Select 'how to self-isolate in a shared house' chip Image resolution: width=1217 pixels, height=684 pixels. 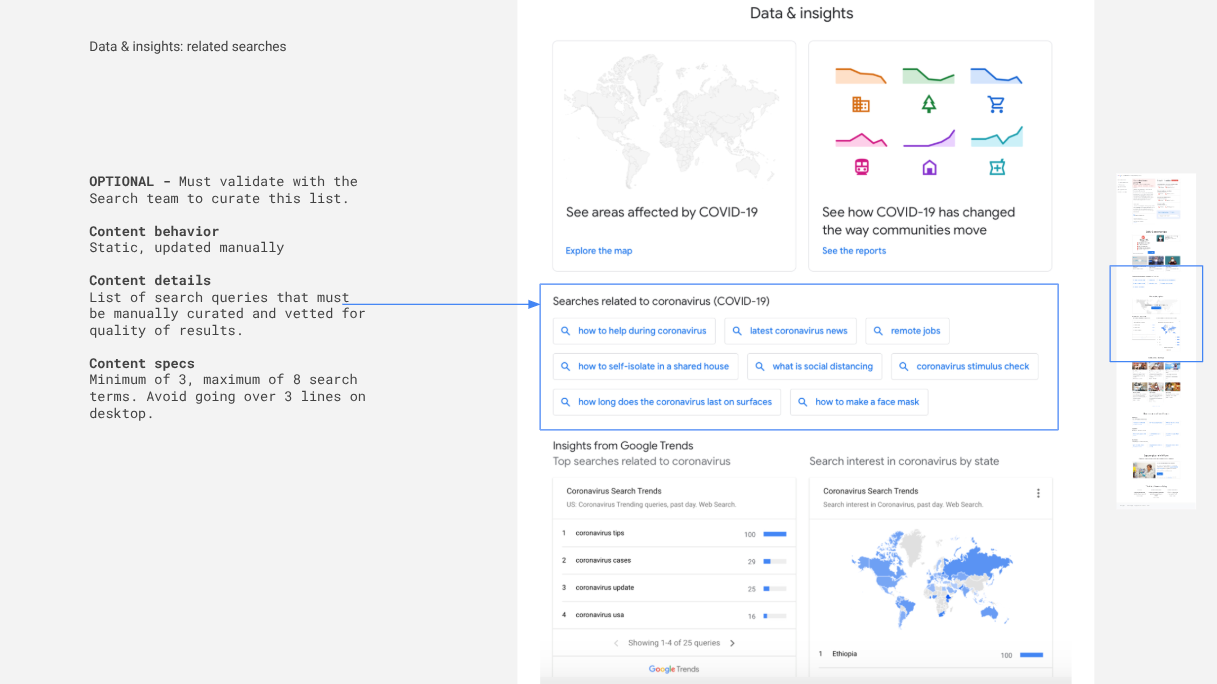coord(646,366)
